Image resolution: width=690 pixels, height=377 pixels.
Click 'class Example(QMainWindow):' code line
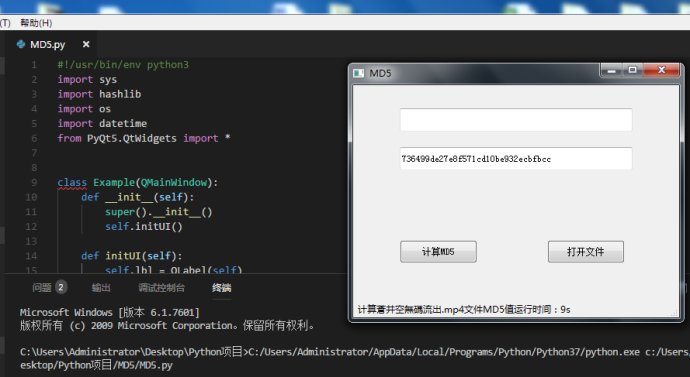(137, 182)
